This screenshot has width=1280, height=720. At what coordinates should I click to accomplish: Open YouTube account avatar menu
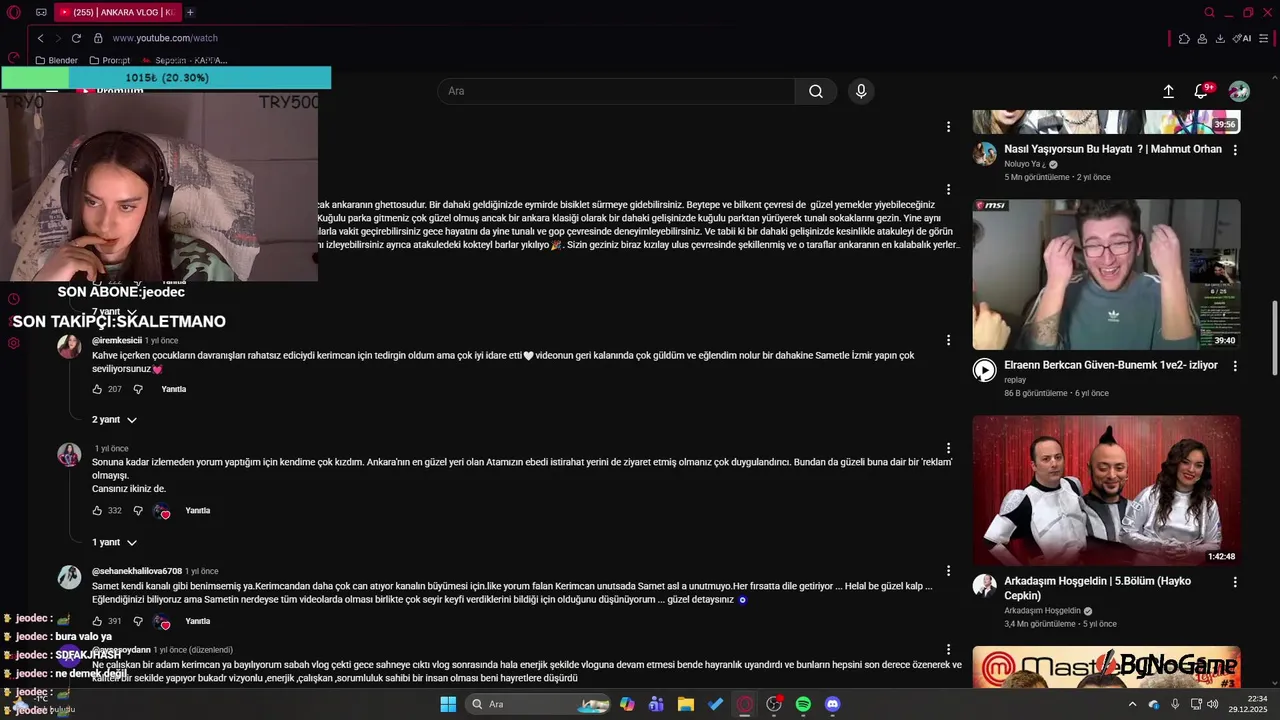(1239, 91)
